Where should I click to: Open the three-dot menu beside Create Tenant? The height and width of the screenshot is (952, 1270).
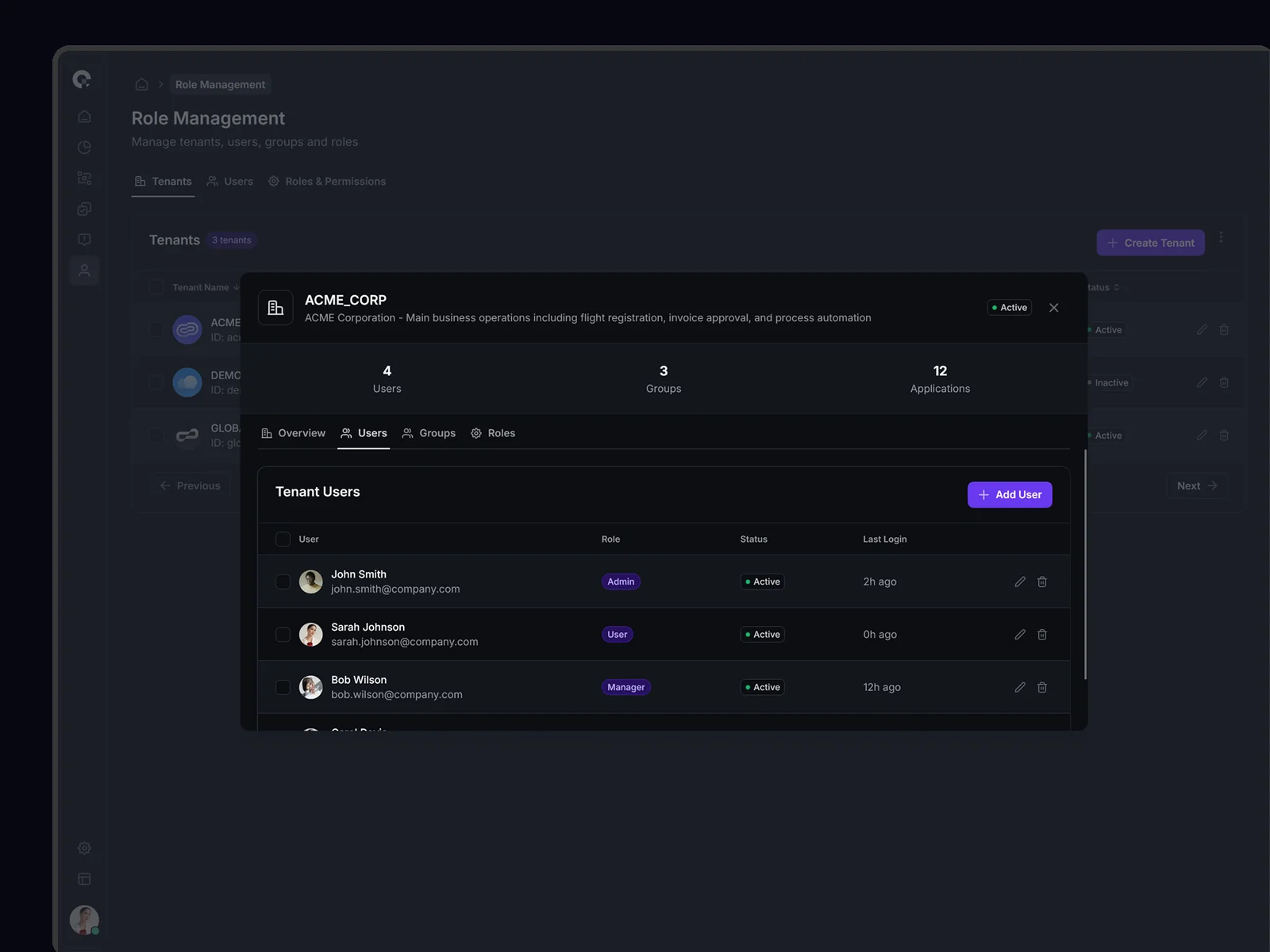tap(1221, 237)
